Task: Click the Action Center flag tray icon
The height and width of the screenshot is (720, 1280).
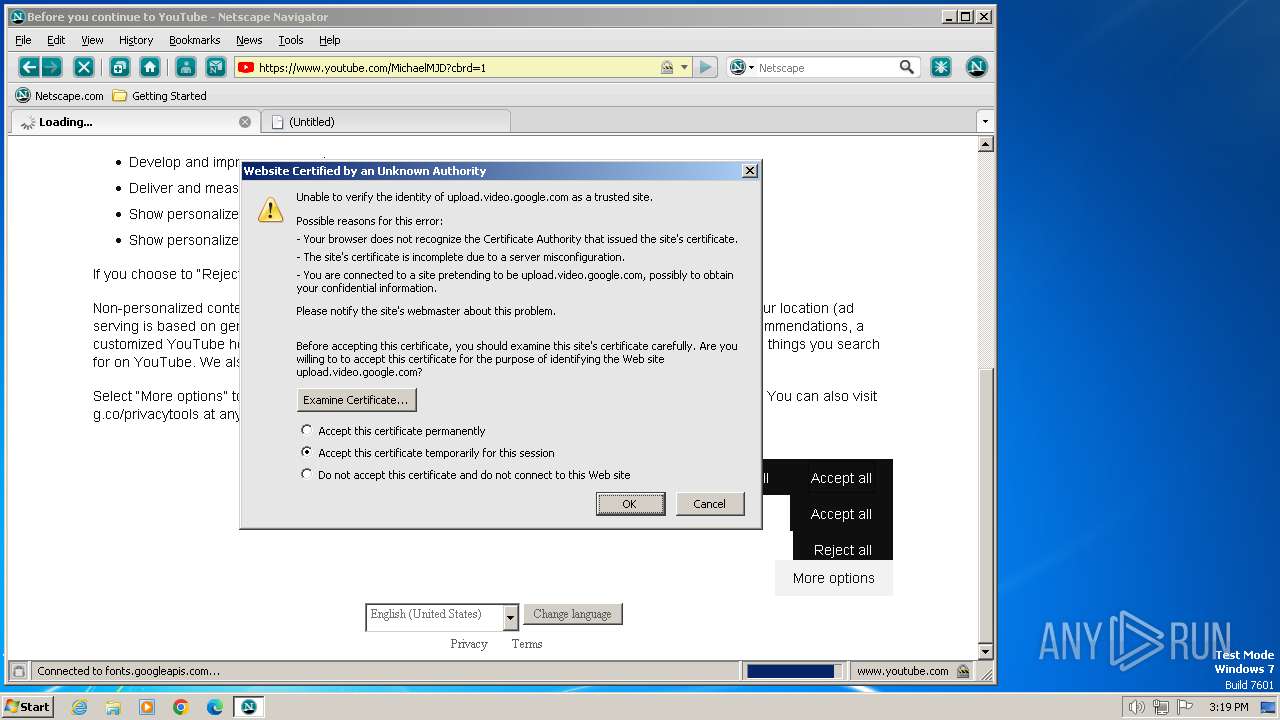Action: tap(1185, 707)
